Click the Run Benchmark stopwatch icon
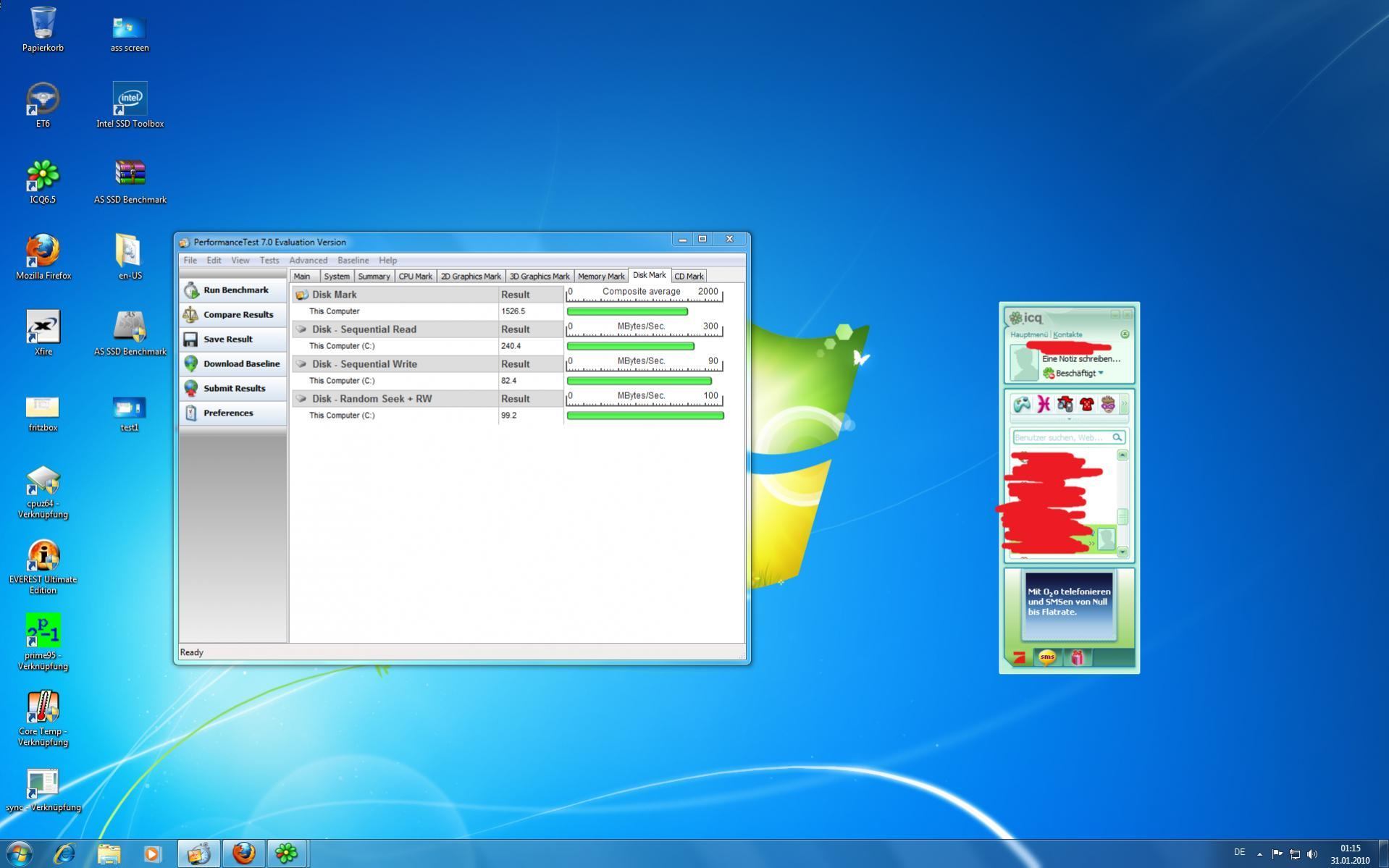Viewport: 1389px width, 868px height. coord(191,290)
